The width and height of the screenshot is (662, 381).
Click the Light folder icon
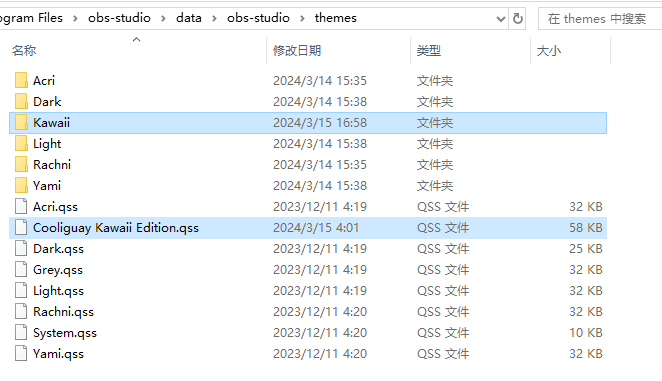21,144
